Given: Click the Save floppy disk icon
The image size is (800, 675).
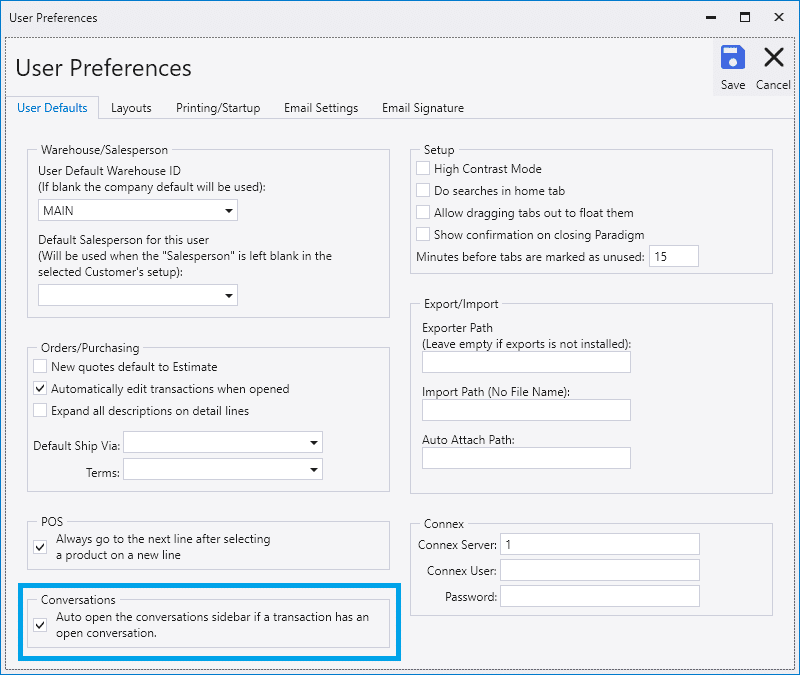Looking at the screenshot, I should coord(732,58).
